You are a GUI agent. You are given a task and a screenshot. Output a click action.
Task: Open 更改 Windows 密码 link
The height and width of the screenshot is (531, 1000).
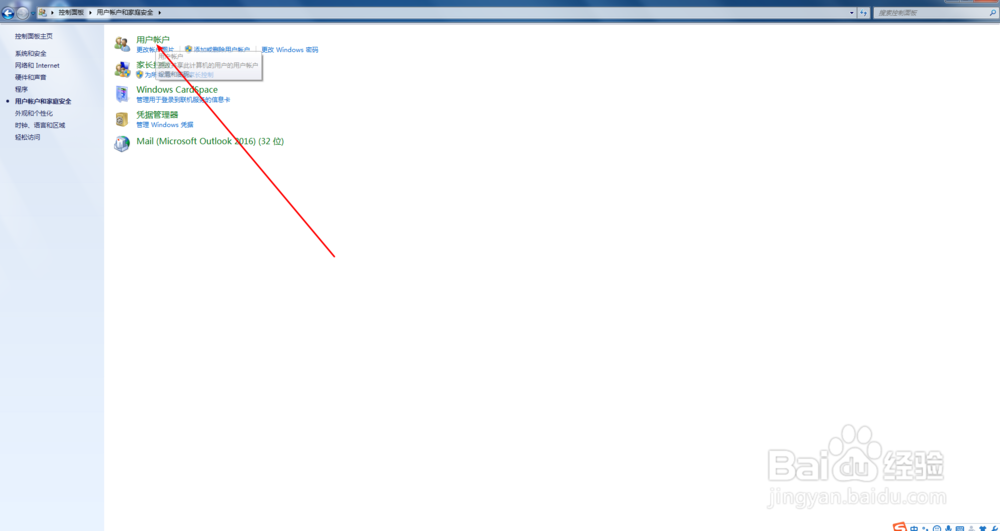290,50
